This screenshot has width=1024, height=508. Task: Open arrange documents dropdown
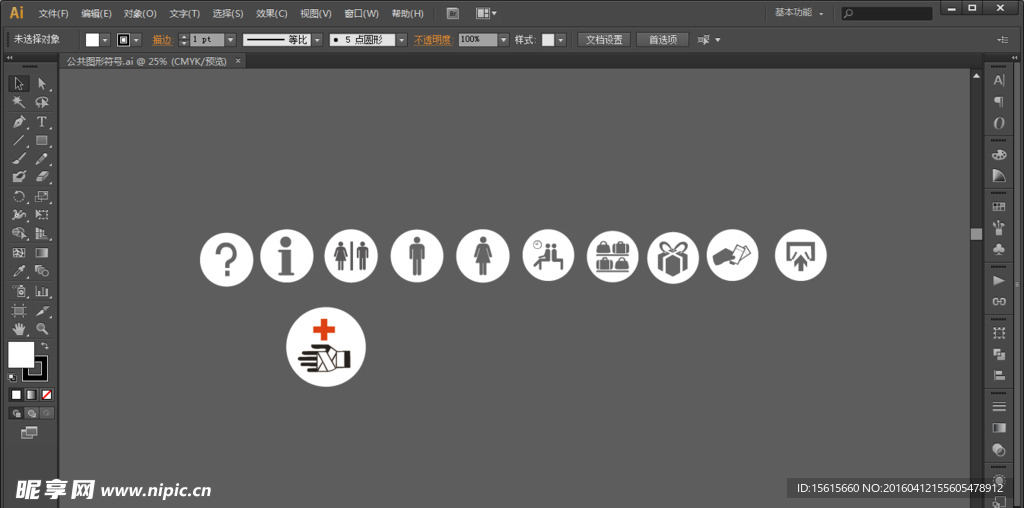point(487,13)
